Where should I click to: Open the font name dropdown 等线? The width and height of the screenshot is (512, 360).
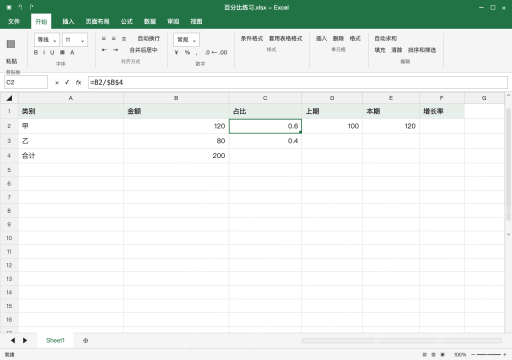pyautogui.click(x=47, y=40)
